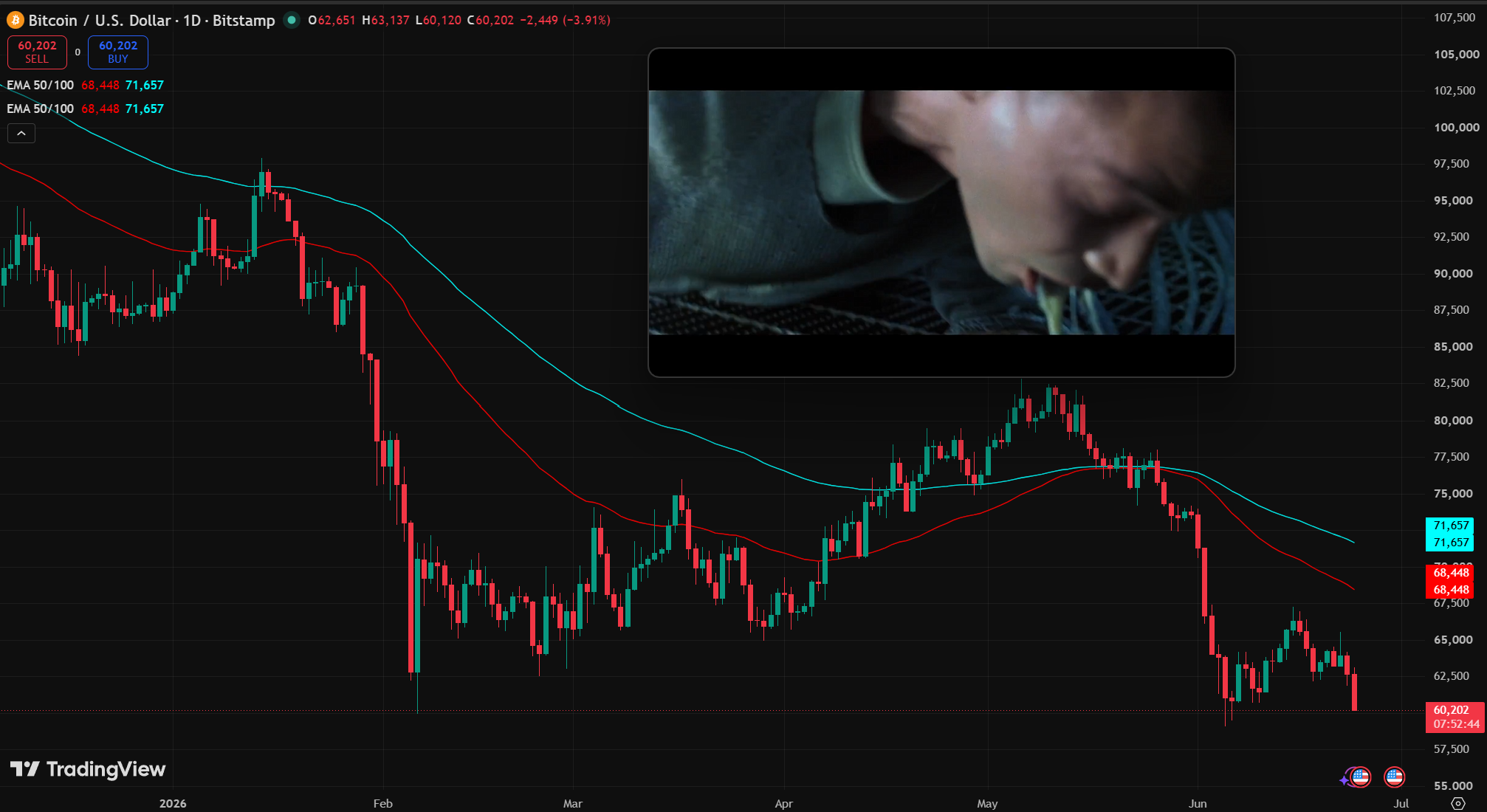The image size is (1487, 812).
Task: Click the 07:52:44 bar countdown timer
Action: pyautogui.click(x=1456, y=725)
